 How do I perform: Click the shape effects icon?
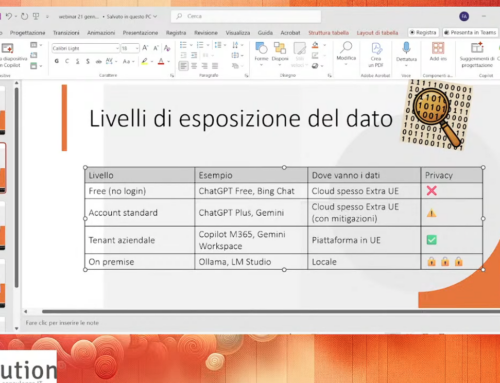point(315,66)
